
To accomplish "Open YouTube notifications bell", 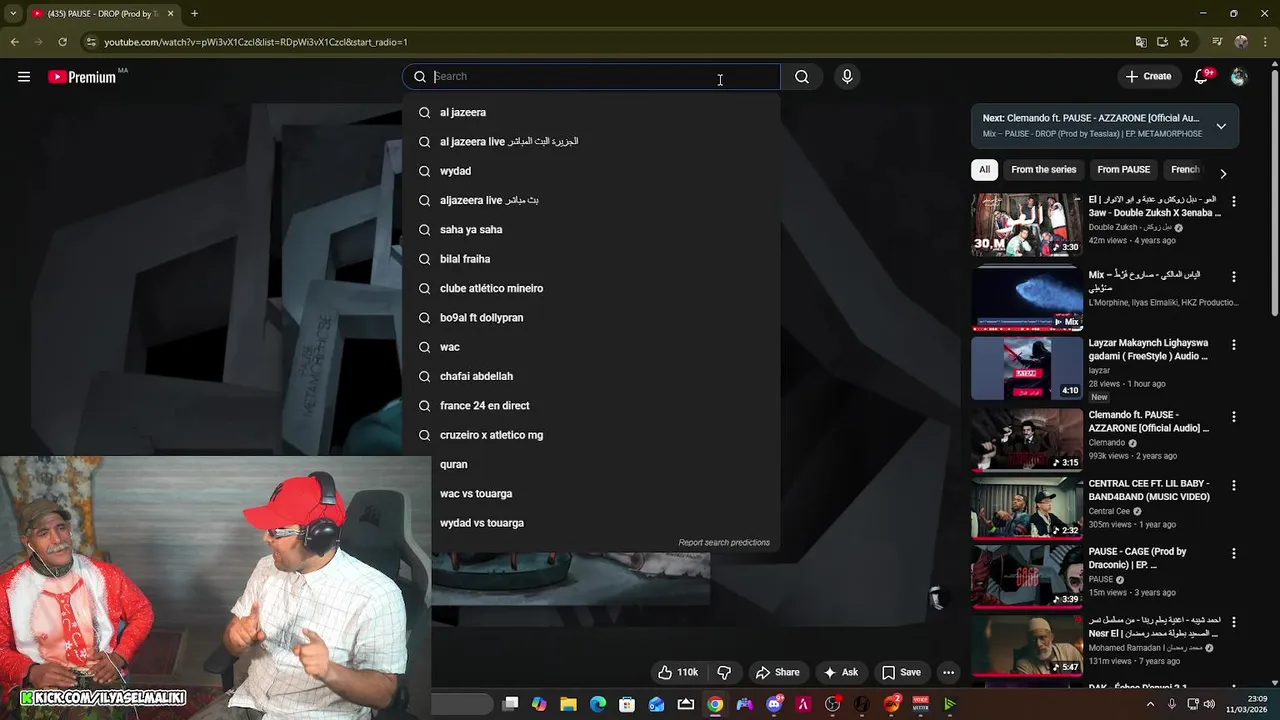I will tap(1202, 76).
